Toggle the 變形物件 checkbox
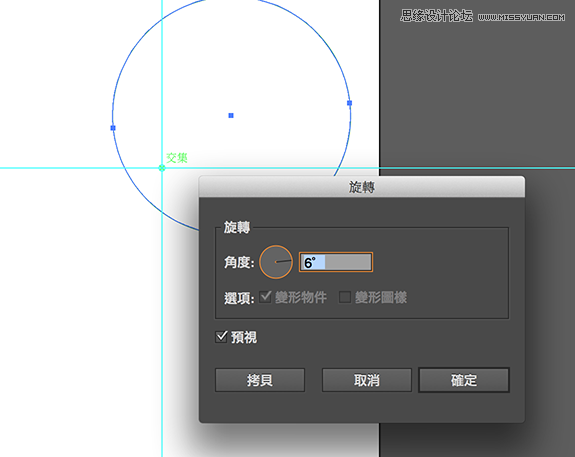This screenshot has width=575, height=457. (x=265, y=297)
